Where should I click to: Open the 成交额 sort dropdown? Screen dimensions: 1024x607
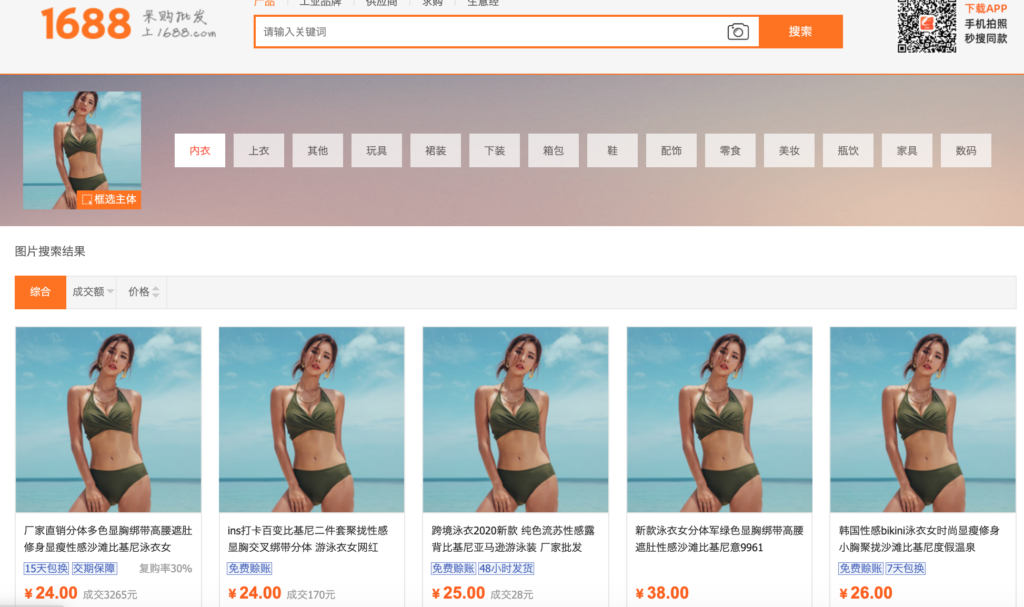pyautogui.click(x=92, y=292)
